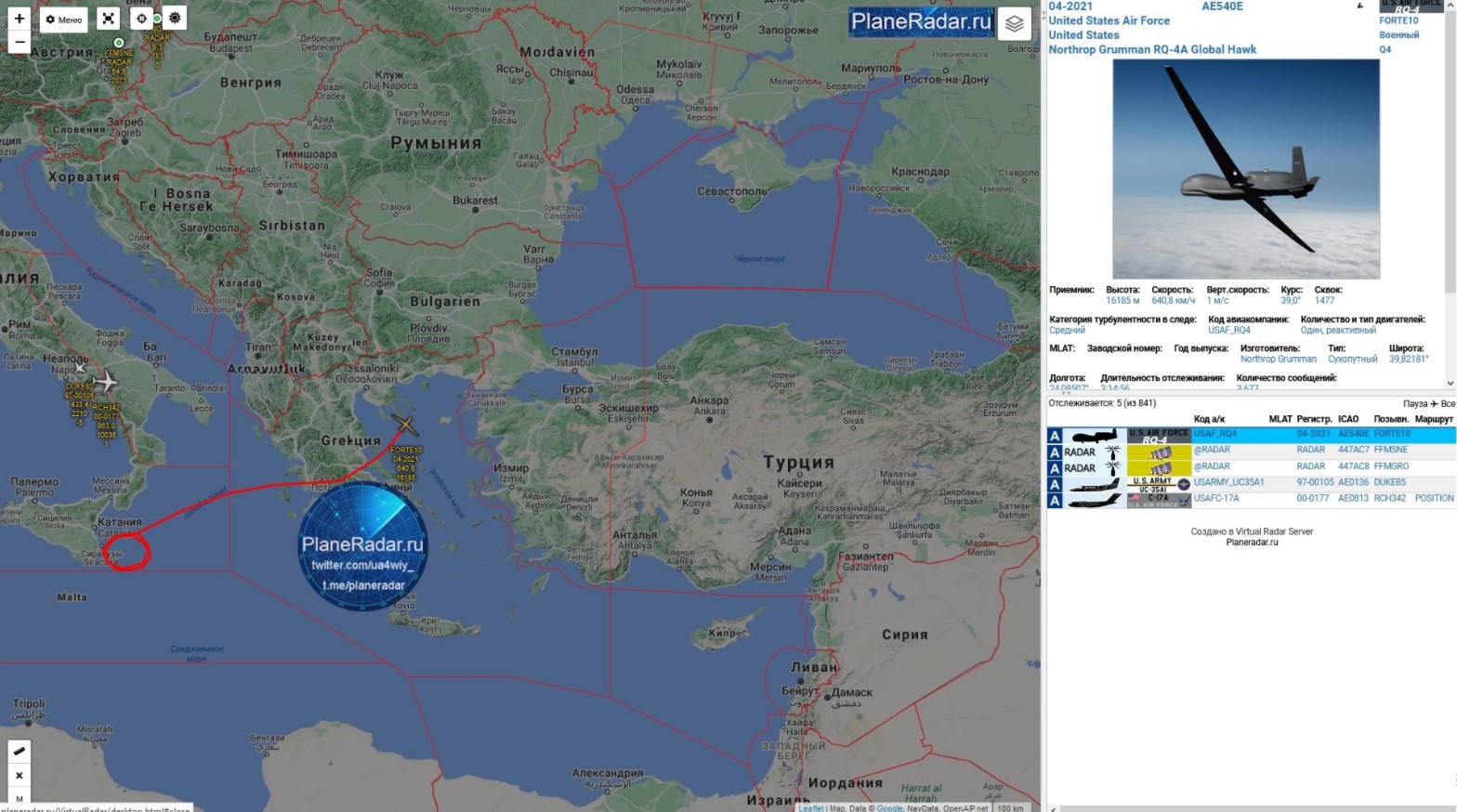Click registration 00-0177 in the list
Viewport: 1457px width, 812px height.
pyautogui.click(x=1313, y=499)
